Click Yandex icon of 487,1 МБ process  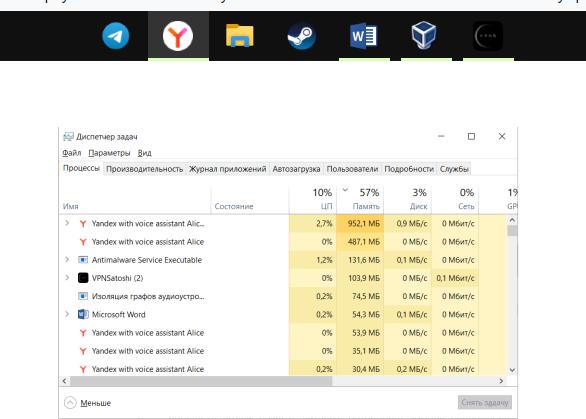pos(83,242)
